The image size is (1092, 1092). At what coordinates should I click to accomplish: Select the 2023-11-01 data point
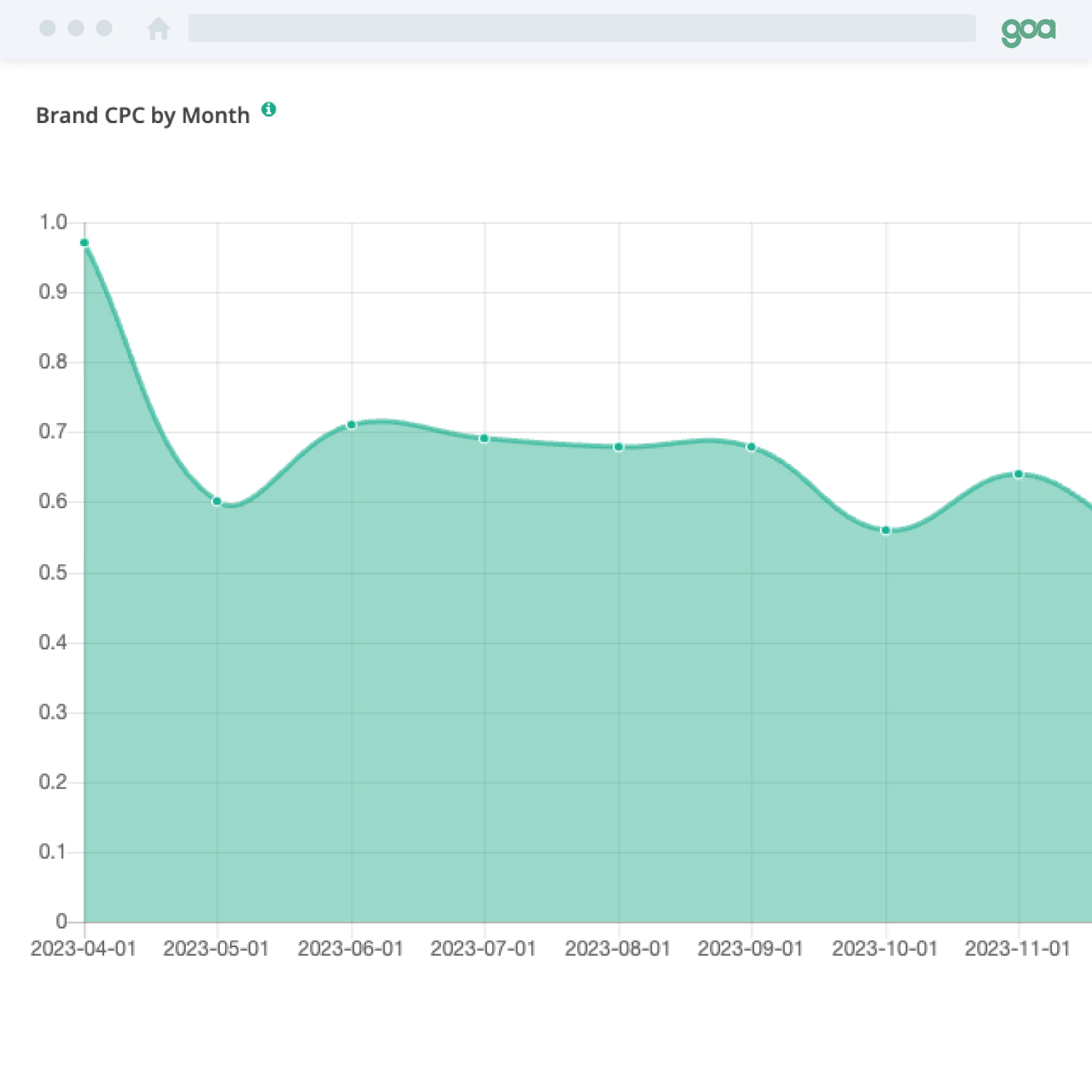[x=1019, y=474]
